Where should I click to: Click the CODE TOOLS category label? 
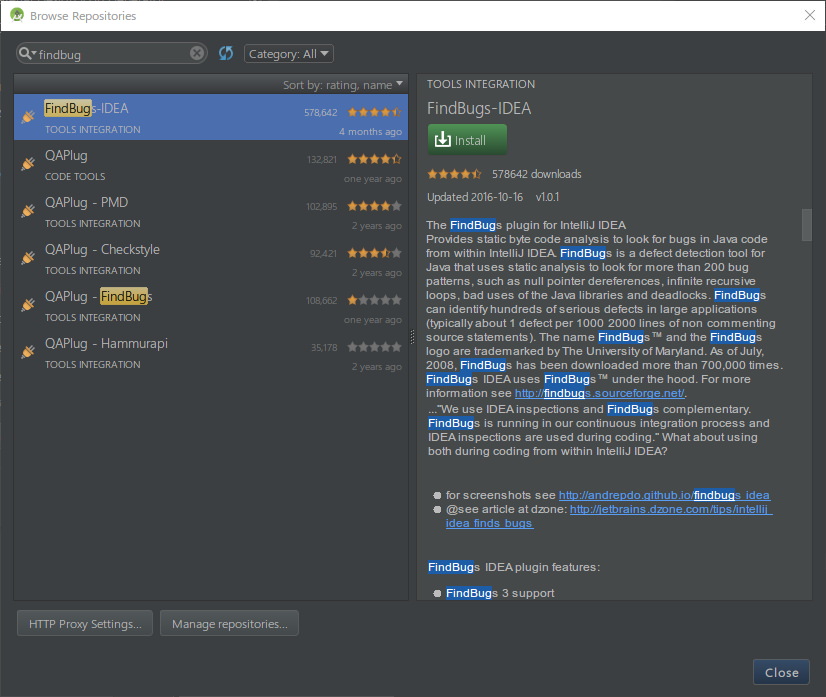75,176
